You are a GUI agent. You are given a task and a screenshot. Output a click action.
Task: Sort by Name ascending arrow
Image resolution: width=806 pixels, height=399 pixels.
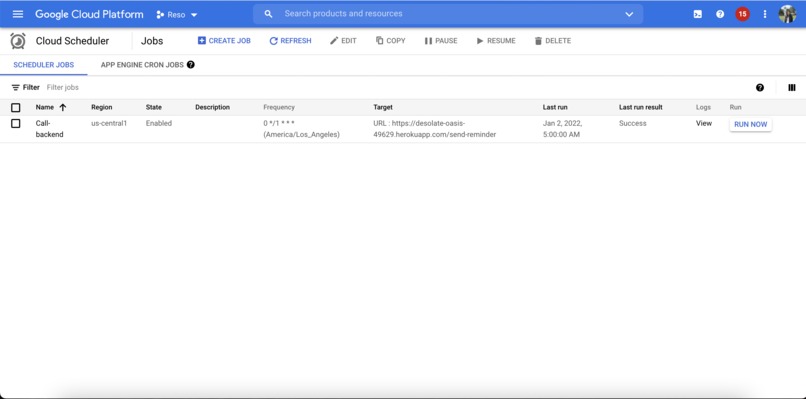(63, 107)
